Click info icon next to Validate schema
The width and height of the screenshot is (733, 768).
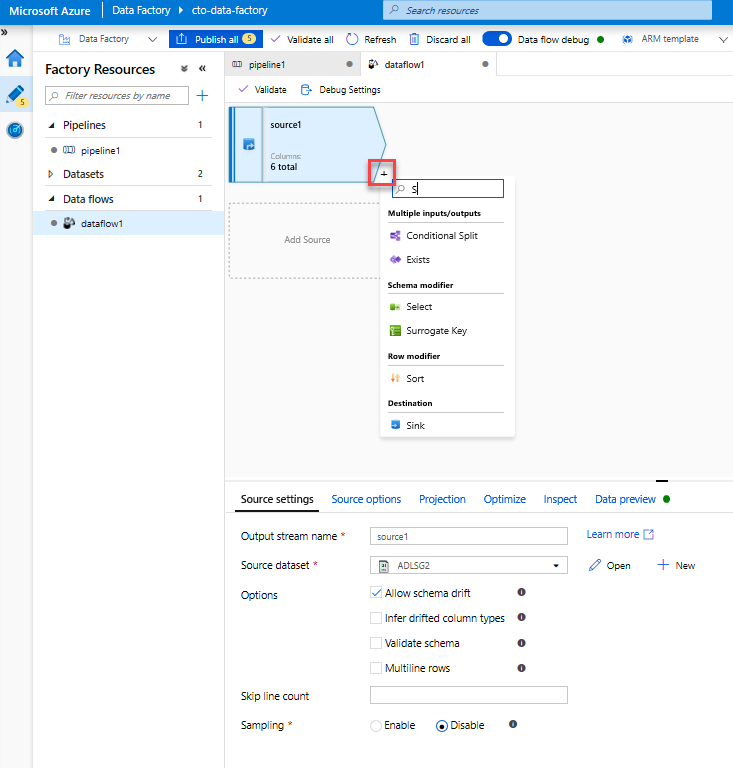click(521, 643)
